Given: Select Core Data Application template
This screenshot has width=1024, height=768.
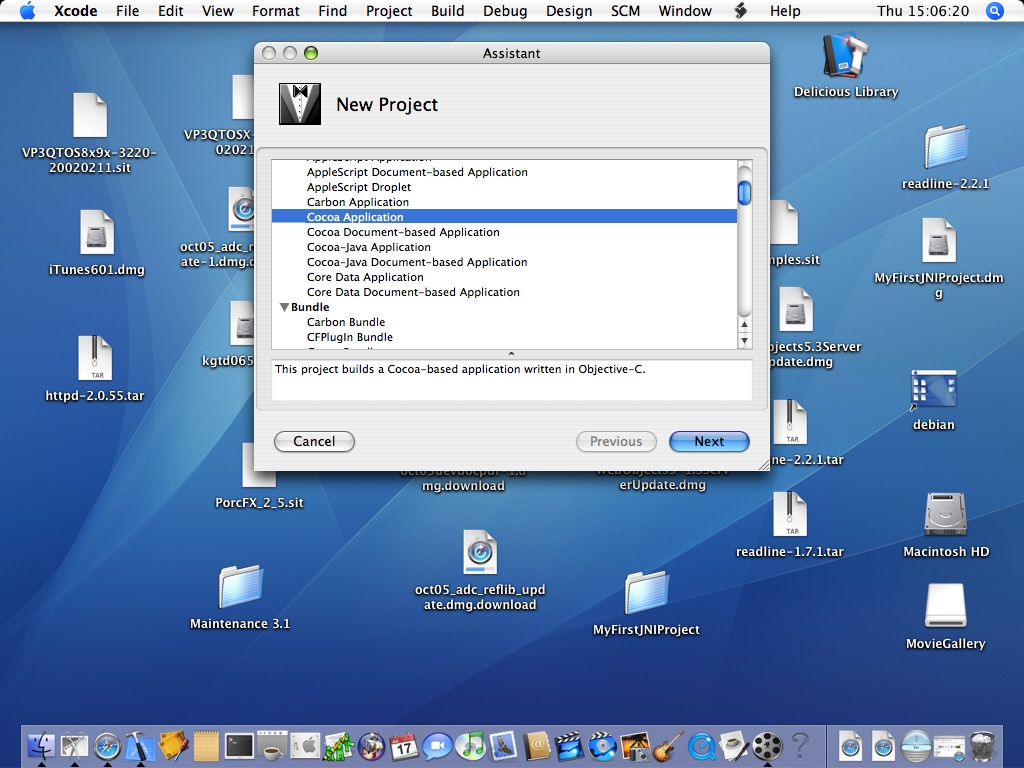Looking at the screenshot, I should point(365,277).
